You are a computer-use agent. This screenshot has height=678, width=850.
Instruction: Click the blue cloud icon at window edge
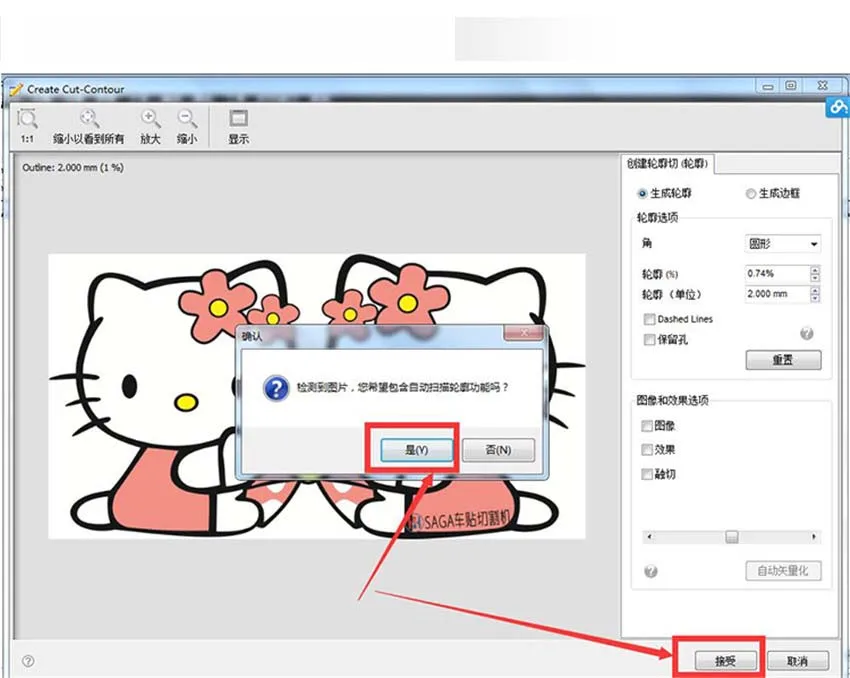click(838, 107)
